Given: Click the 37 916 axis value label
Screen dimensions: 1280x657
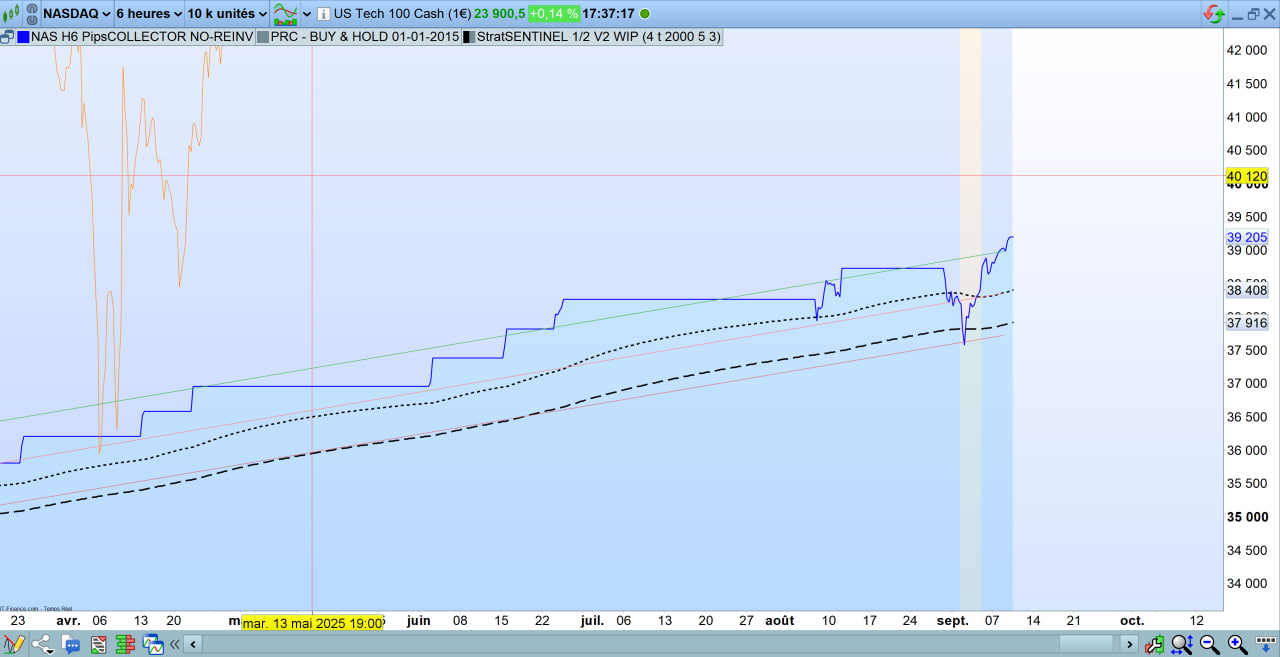Looking at the screenshot, I should [1246, 322].
